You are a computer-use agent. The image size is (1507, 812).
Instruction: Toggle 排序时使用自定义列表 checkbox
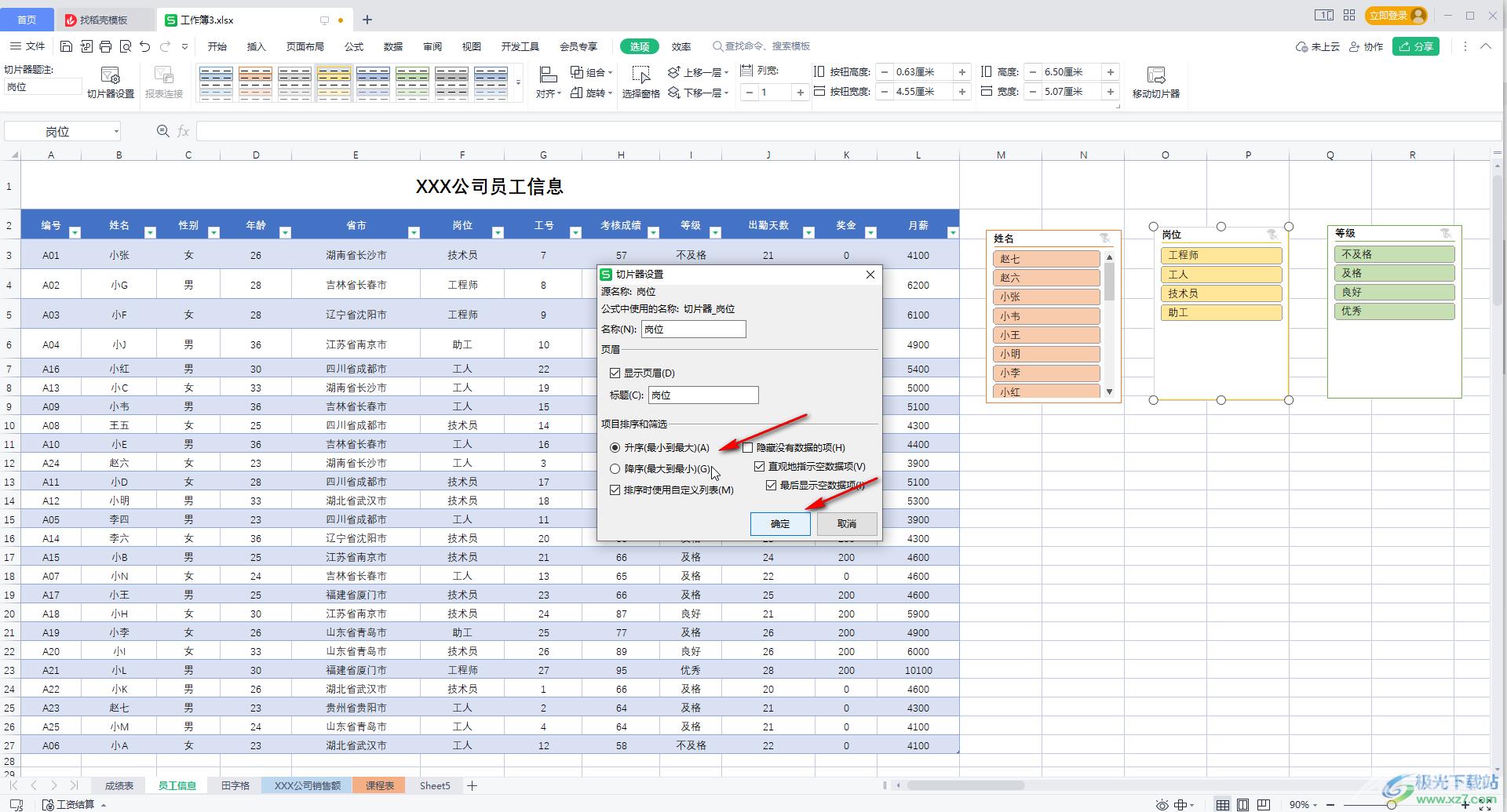[x=615, y=490]
